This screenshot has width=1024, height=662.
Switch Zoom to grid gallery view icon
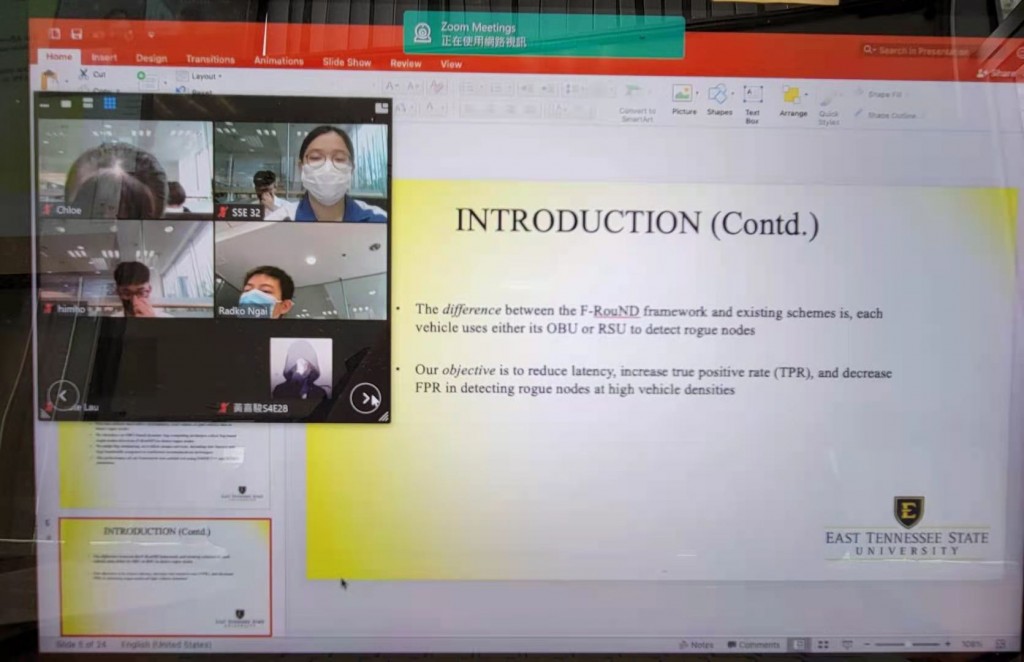pyautogui.click(x=109, y=103)
